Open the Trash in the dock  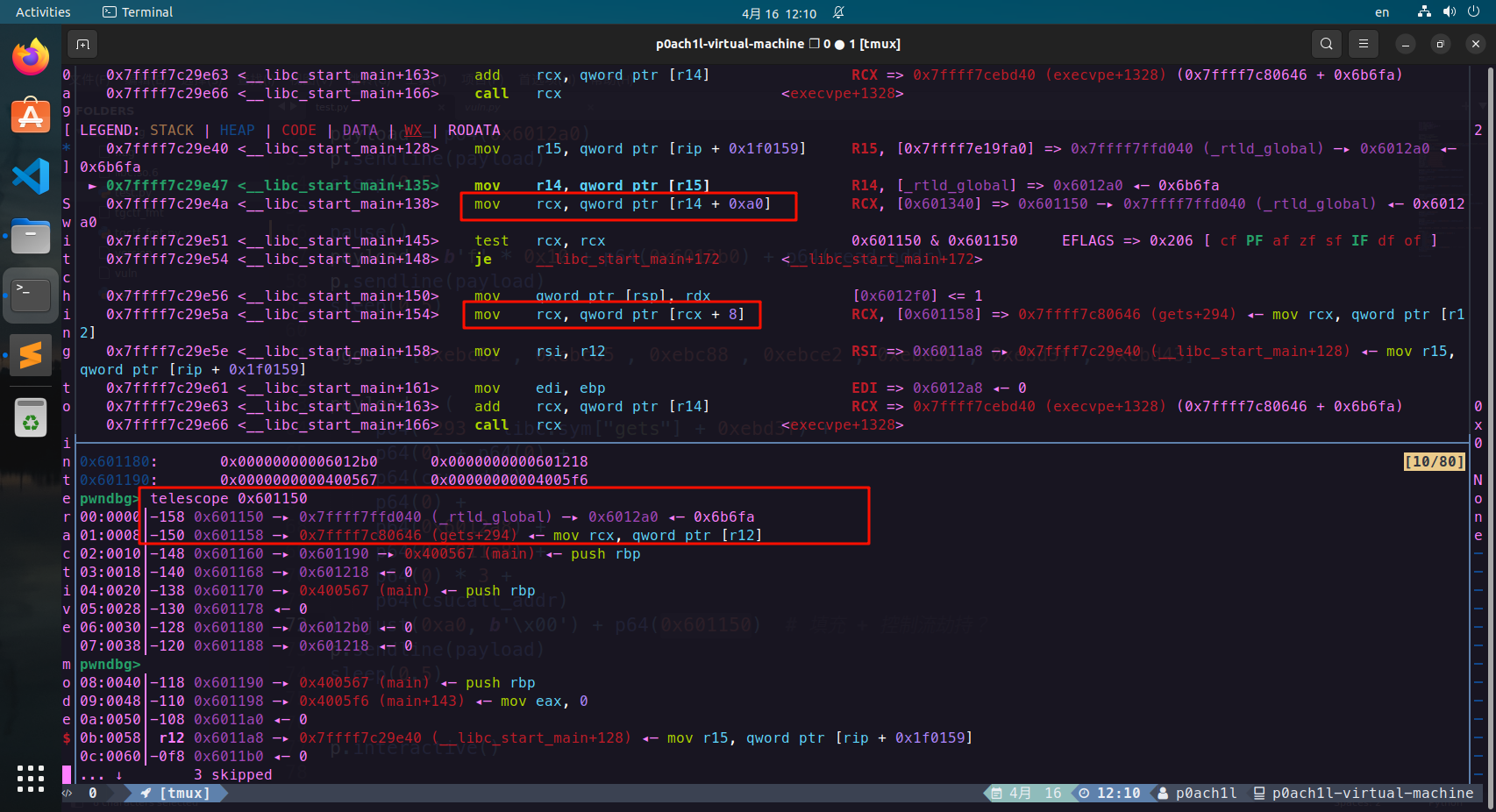[x=31, y=417]
